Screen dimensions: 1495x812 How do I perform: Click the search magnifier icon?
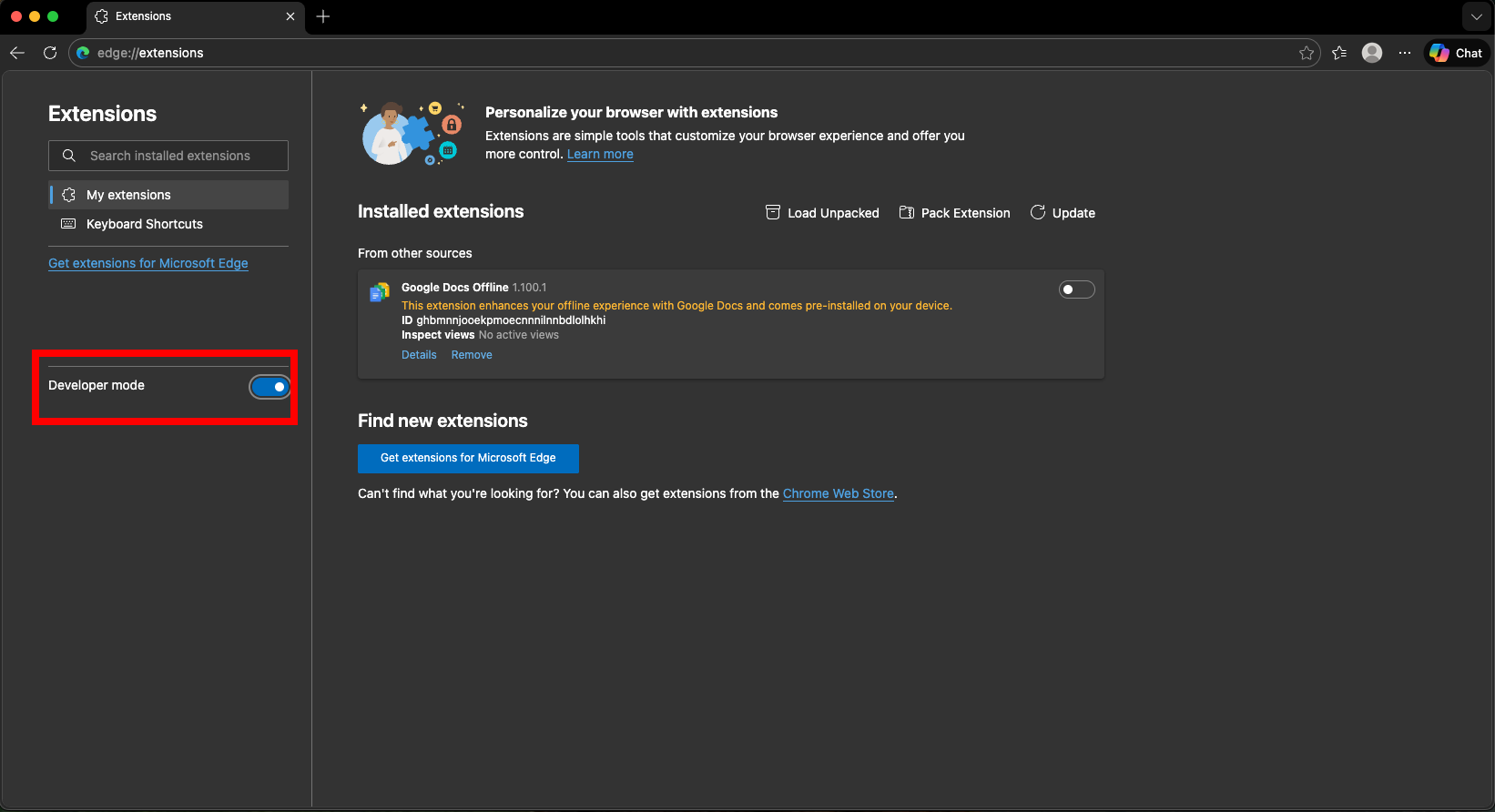69,156
